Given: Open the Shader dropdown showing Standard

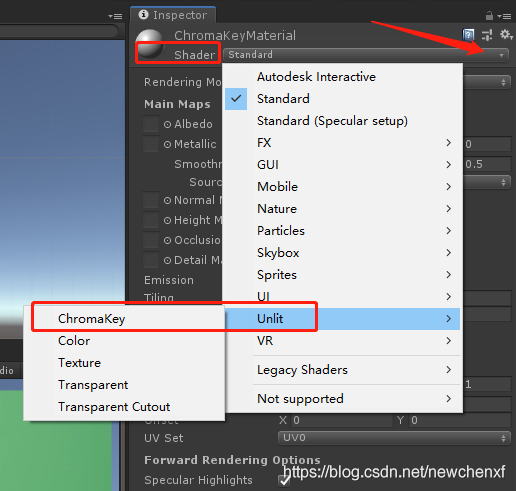Looking at the screenshot, I should [366, 55].
